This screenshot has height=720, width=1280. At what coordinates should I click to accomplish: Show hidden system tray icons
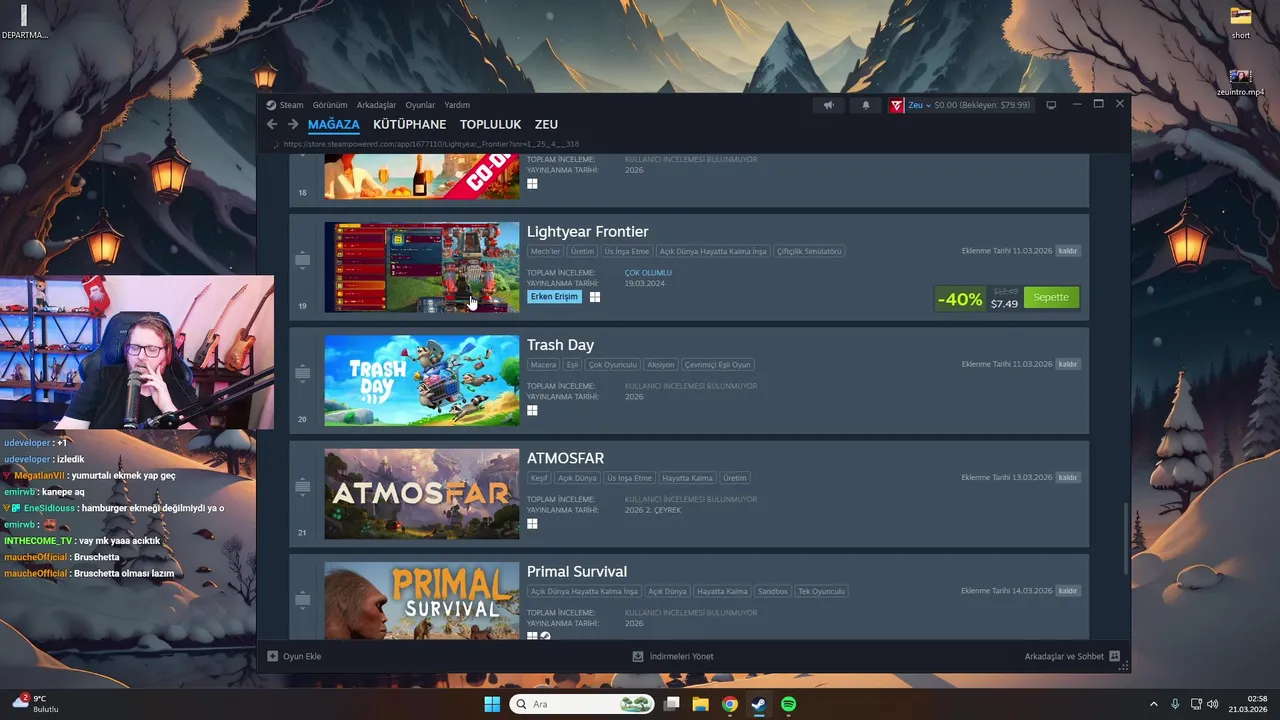click(1153, 704)
